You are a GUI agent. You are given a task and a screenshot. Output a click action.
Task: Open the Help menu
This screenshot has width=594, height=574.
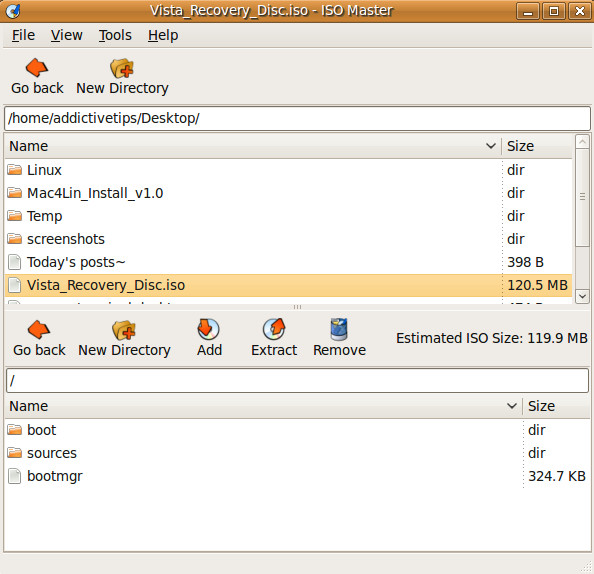point(163,35)
